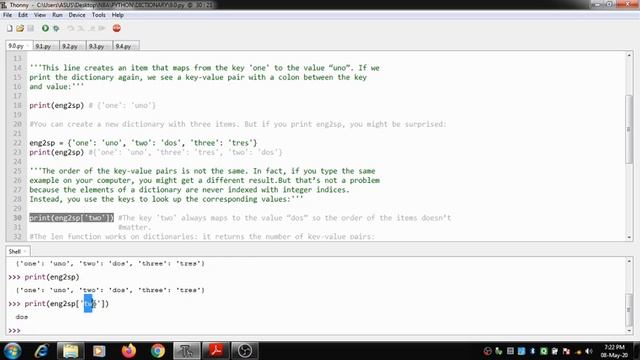
Task: Open the View menu
Action: [40, 15]
